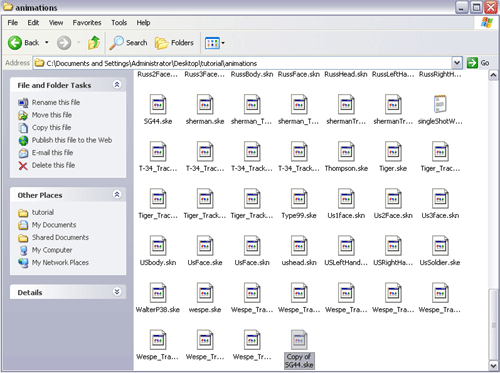Toggle the Folders pane button
The height and width of the screenshot is (373, 500).
(174, 43)
